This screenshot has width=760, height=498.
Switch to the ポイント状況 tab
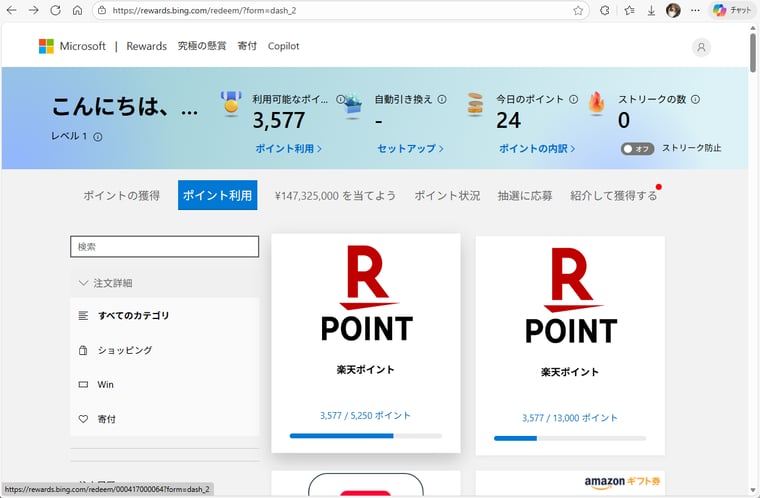coord(447,195)
